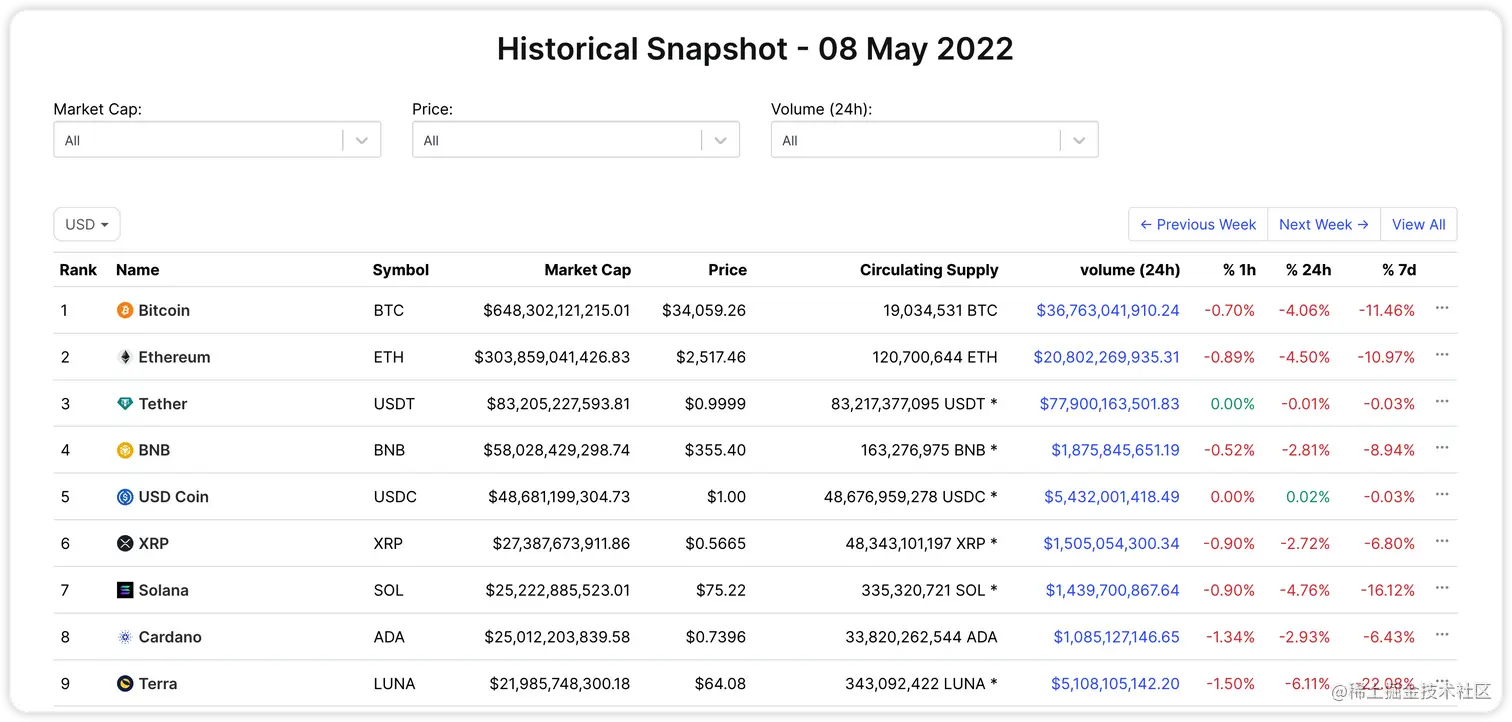The width and height of the screenshot is (1512, 722).
Task: Click the Cardano logo icon
Action: (x=125, y=637)
